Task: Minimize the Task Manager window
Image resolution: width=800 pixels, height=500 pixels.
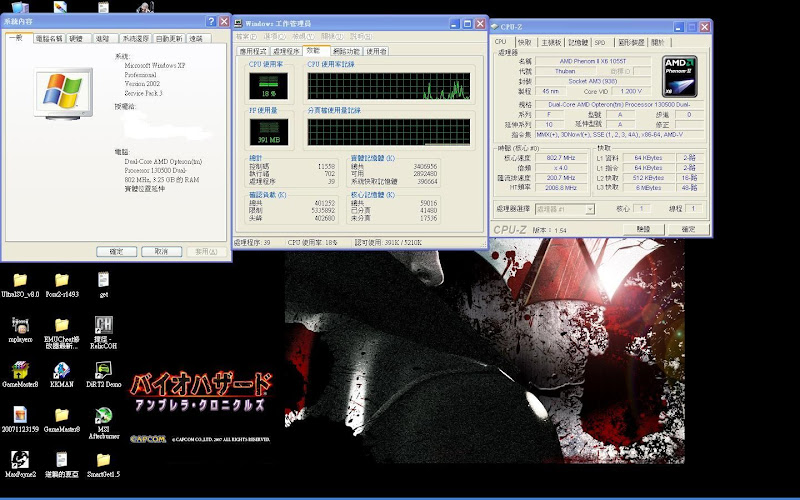Action: point(455,23)
